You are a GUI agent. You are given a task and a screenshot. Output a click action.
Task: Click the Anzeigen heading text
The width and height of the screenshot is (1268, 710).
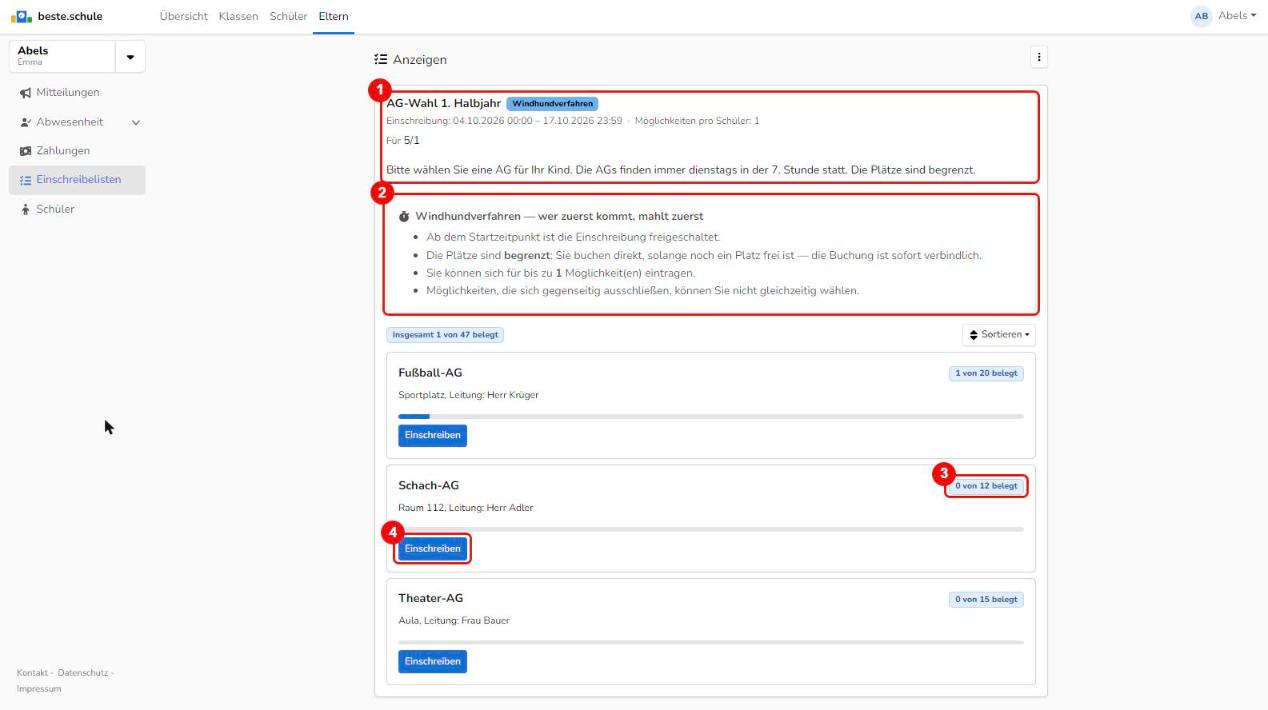click(419, 60)
